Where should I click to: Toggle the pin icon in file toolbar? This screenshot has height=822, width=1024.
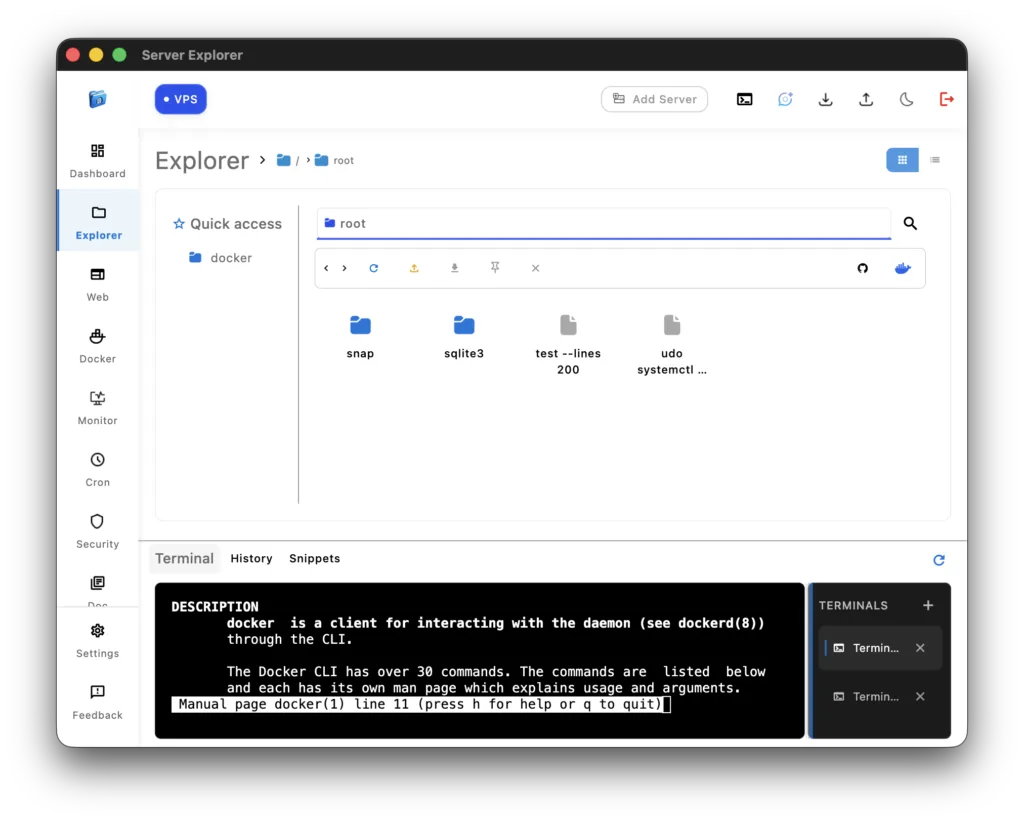click(494, 268)
